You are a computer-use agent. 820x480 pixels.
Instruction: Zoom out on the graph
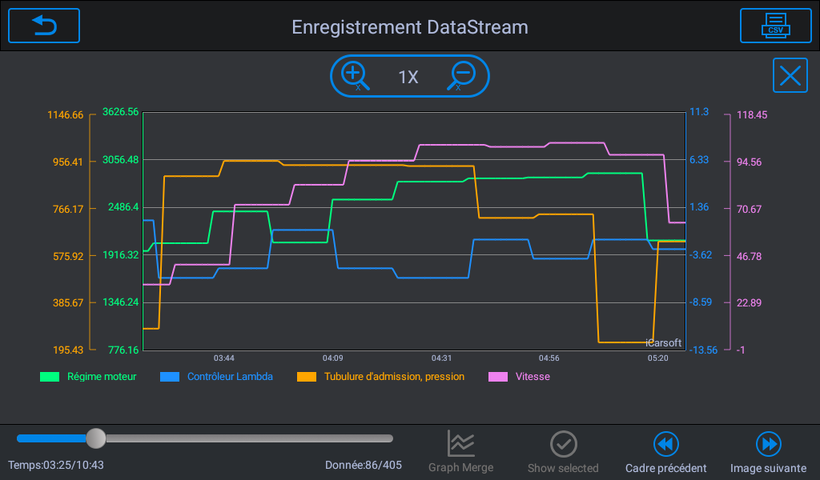coord(461,76)
